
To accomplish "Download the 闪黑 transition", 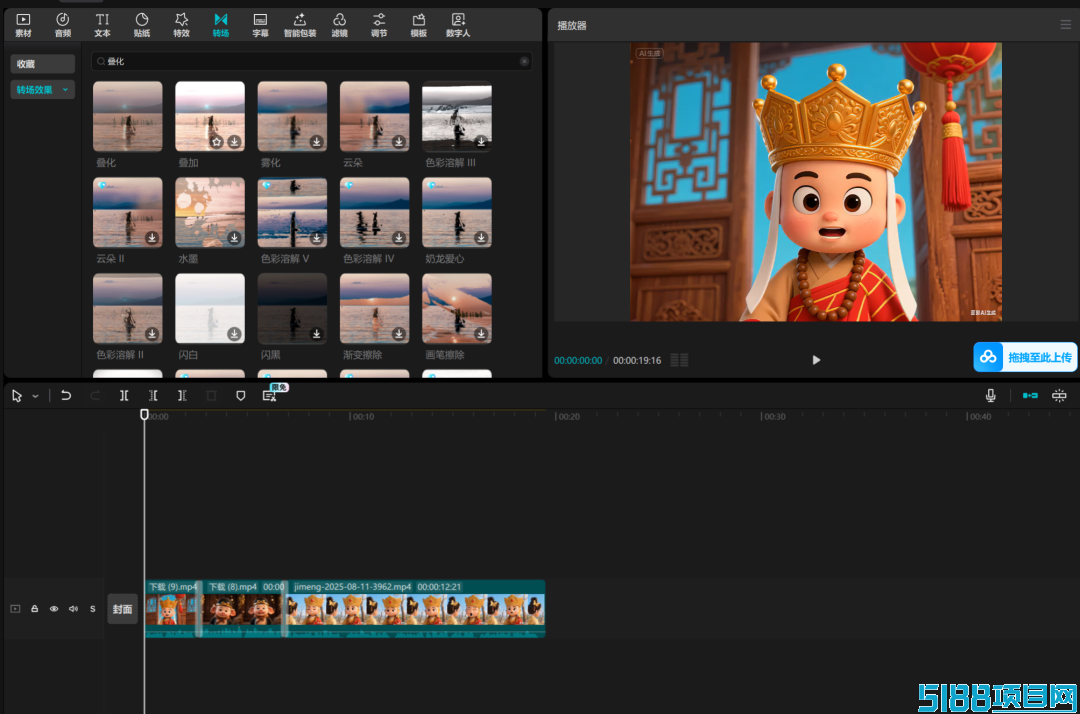I will pyautogui.click(x=316, y=334).
